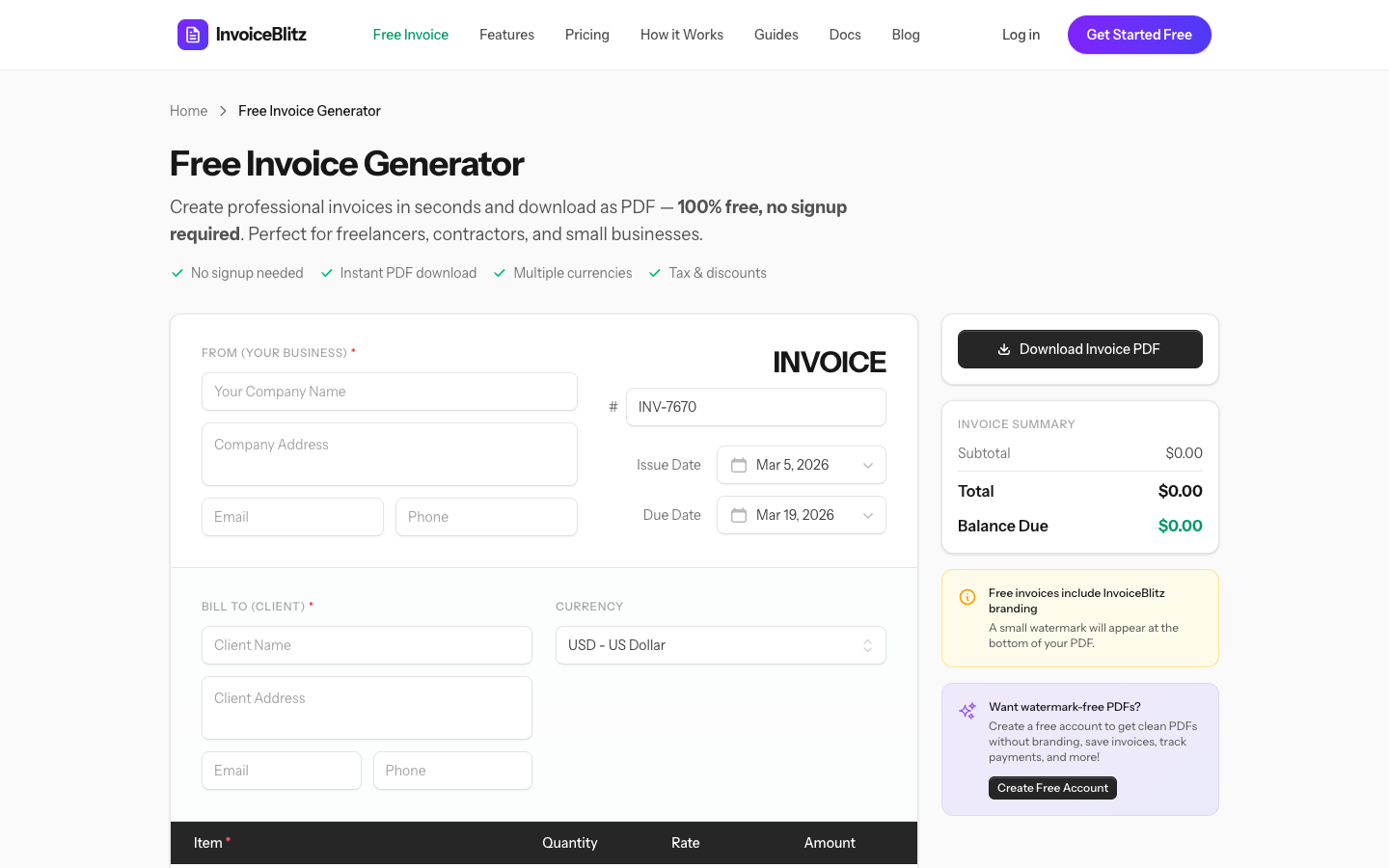1389x868 pixels.
Task: Open the Due Date picker dropdown
Action: tap(867, 515)
